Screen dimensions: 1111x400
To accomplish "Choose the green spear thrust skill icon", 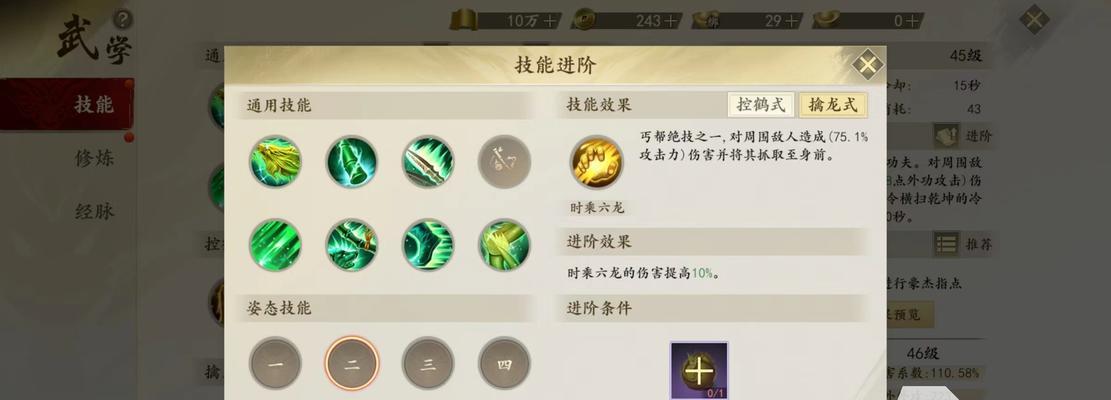I will pos(429,162).
